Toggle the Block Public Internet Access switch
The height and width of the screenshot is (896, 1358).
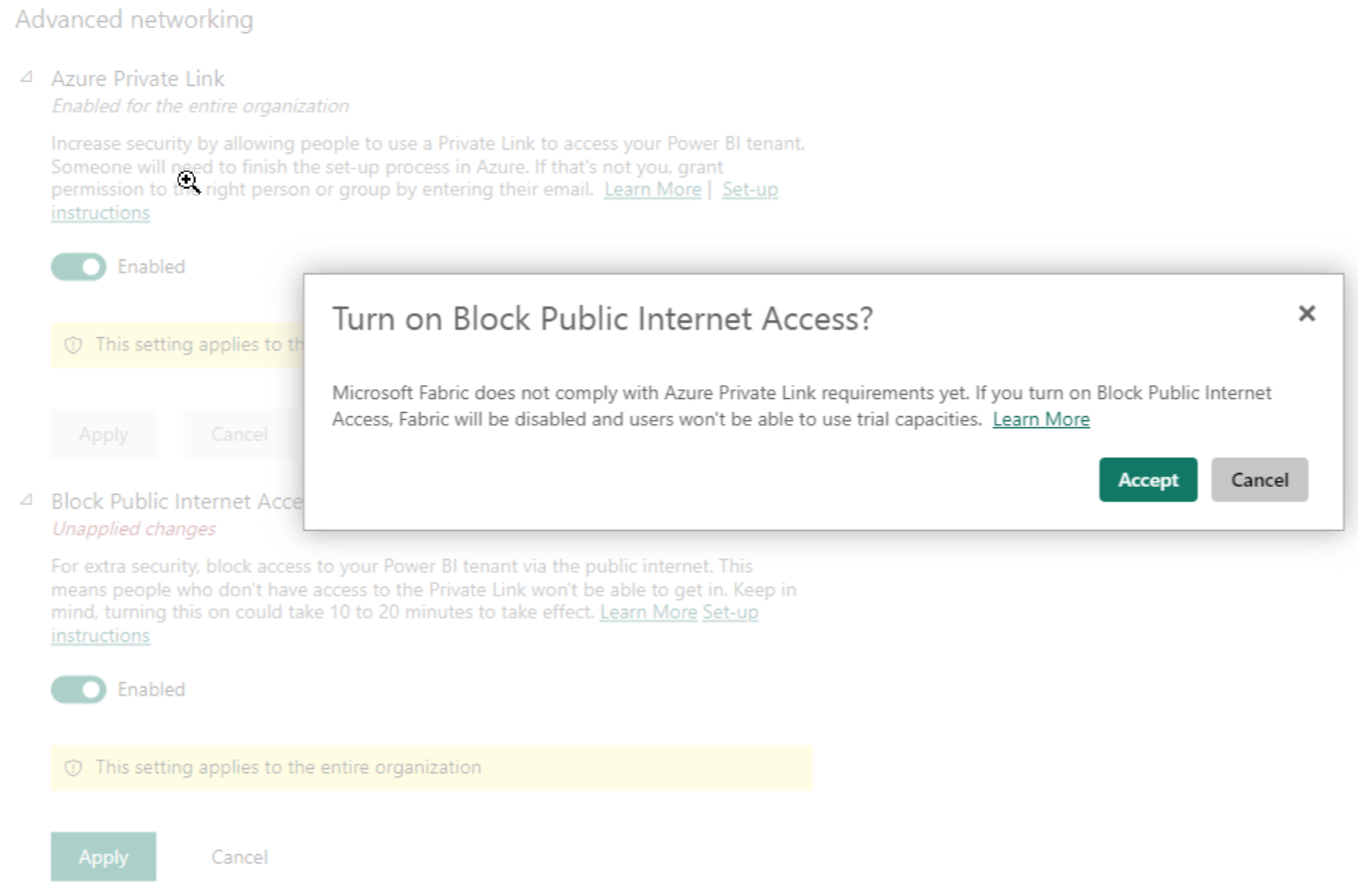79,689
